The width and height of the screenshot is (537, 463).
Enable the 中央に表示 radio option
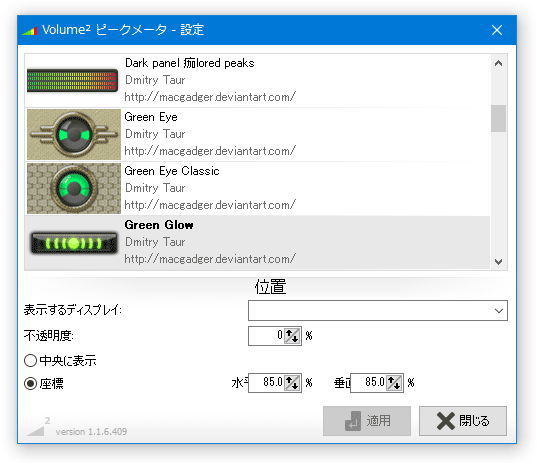(30, 361)
